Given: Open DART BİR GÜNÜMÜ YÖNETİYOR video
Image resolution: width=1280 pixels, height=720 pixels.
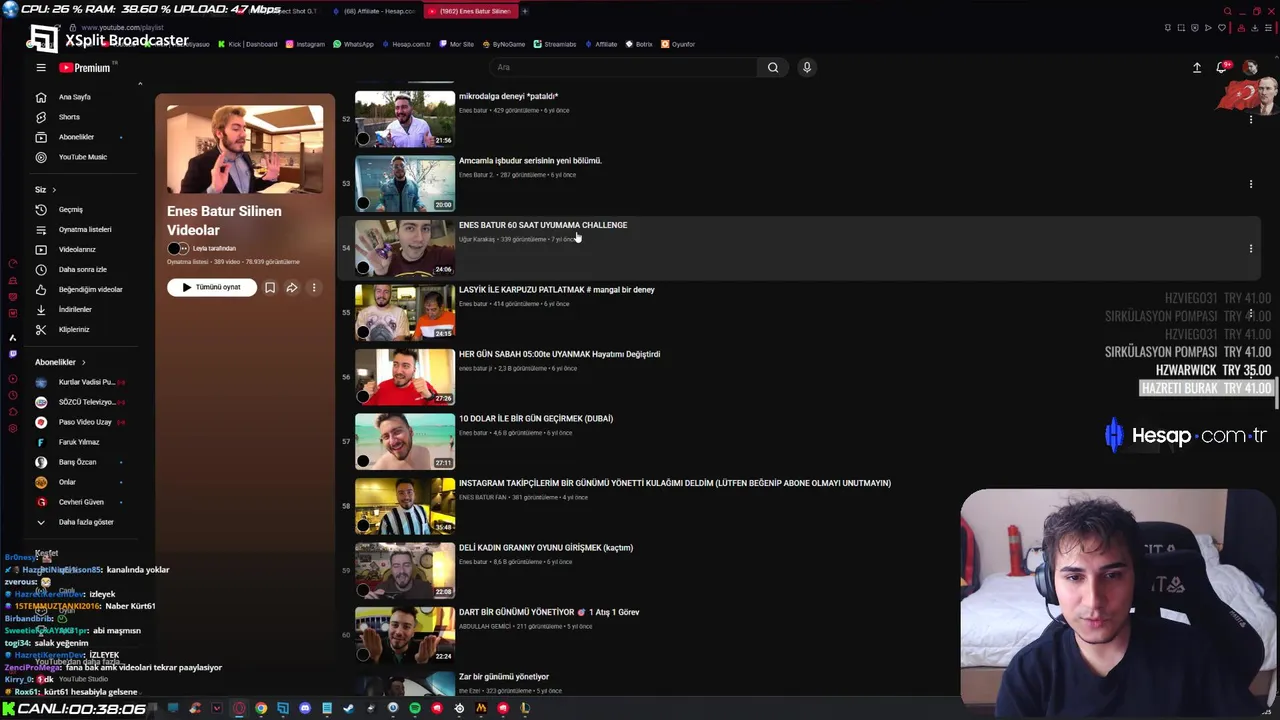Looking at the screenshot, I should tap(549, 612).
